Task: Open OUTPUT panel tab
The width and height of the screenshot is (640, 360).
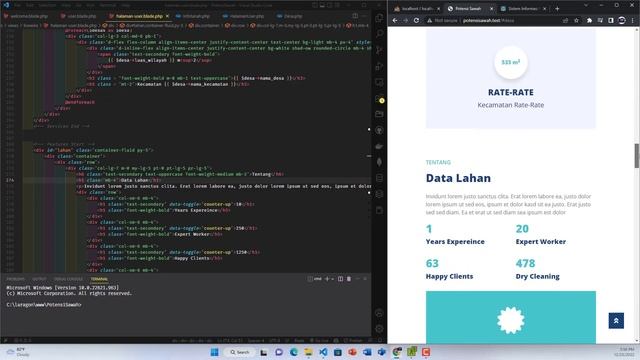Action: click(x=39, y=279)
